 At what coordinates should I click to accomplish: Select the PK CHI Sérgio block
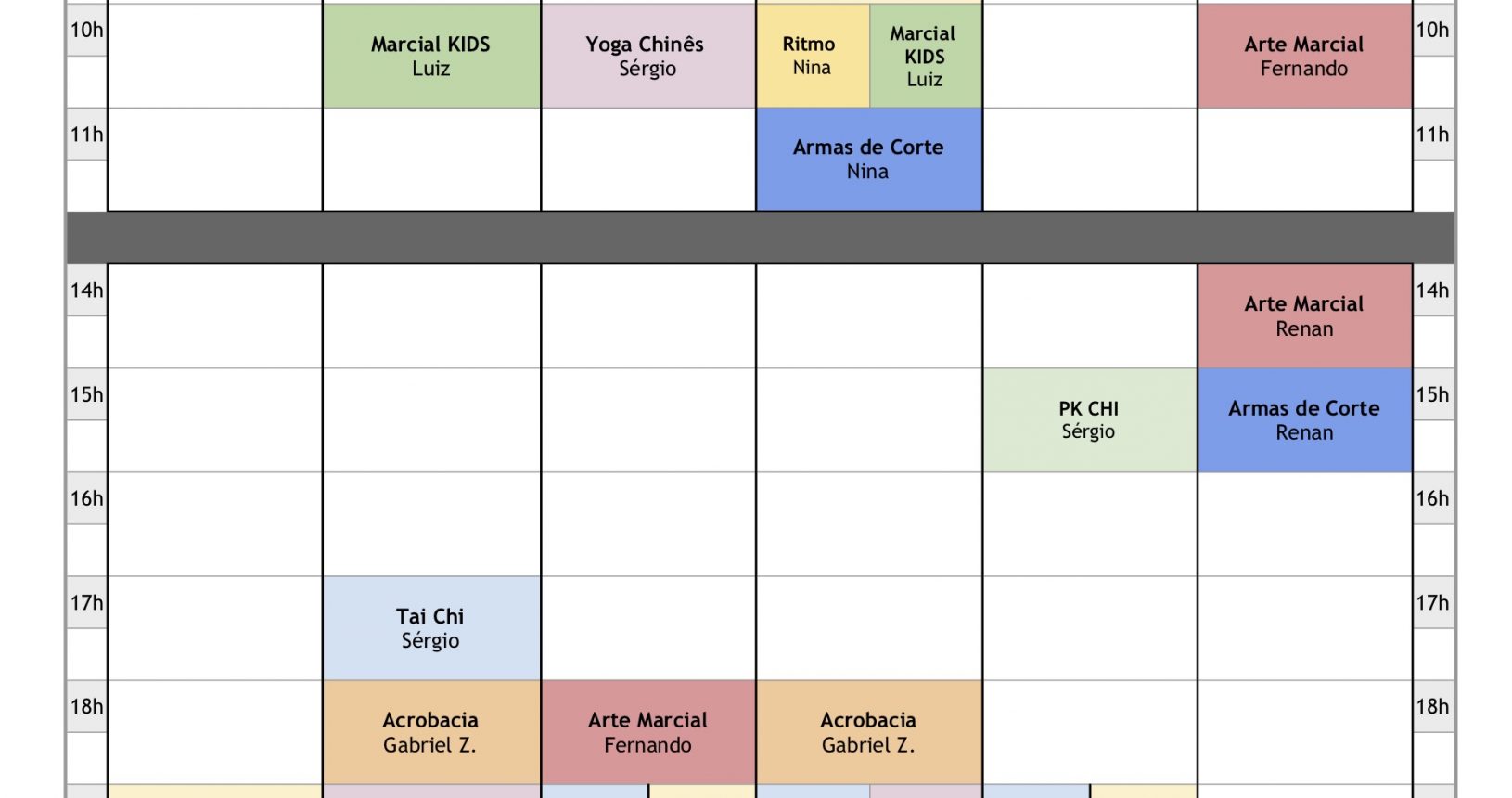coord(1090,420)
